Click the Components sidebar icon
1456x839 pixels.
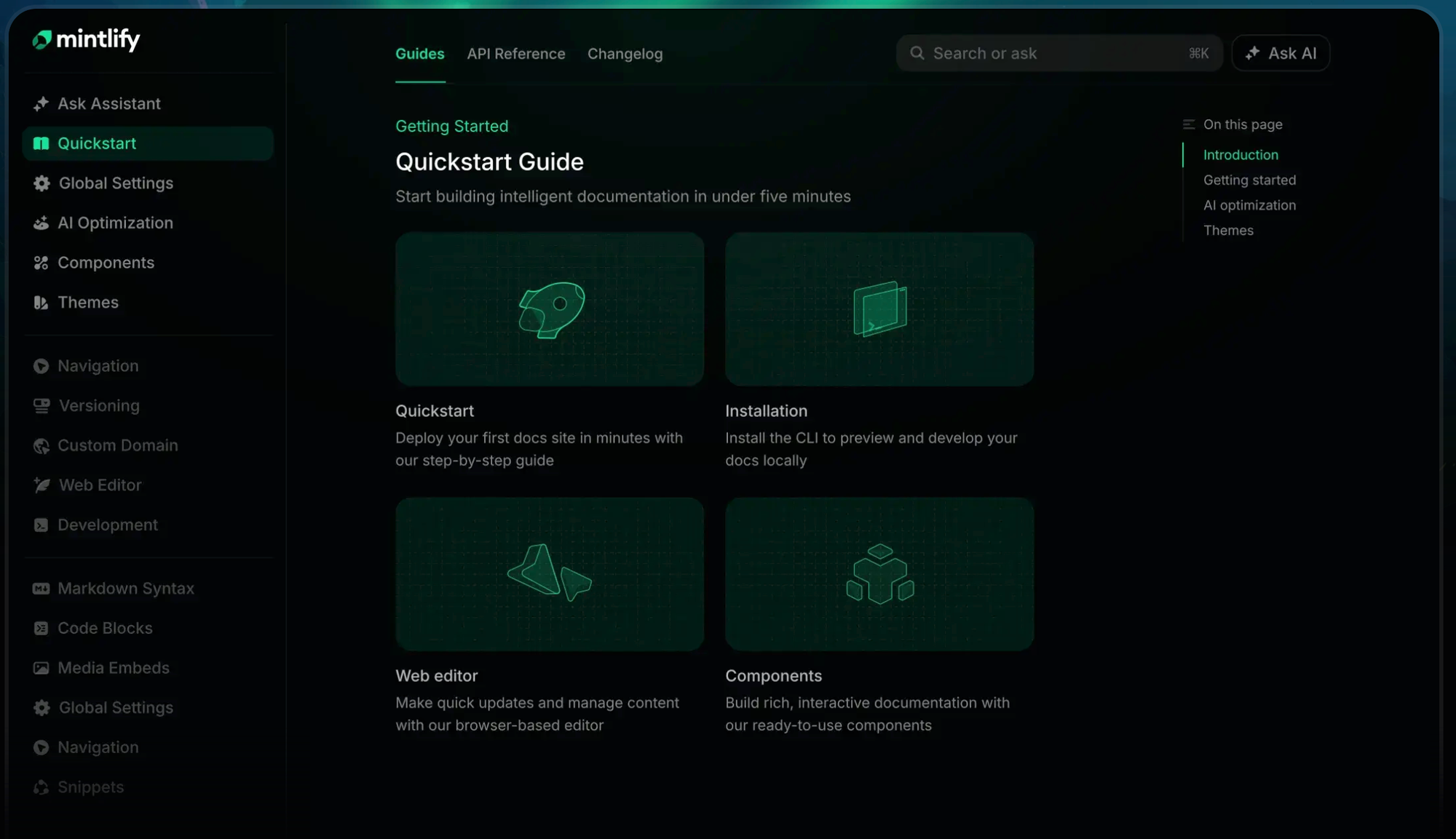pos(41,263)
